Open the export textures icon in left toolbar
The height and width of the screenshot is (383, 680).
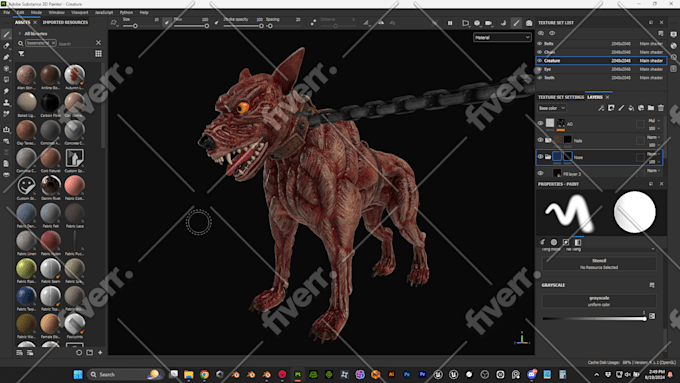(6, 130)
